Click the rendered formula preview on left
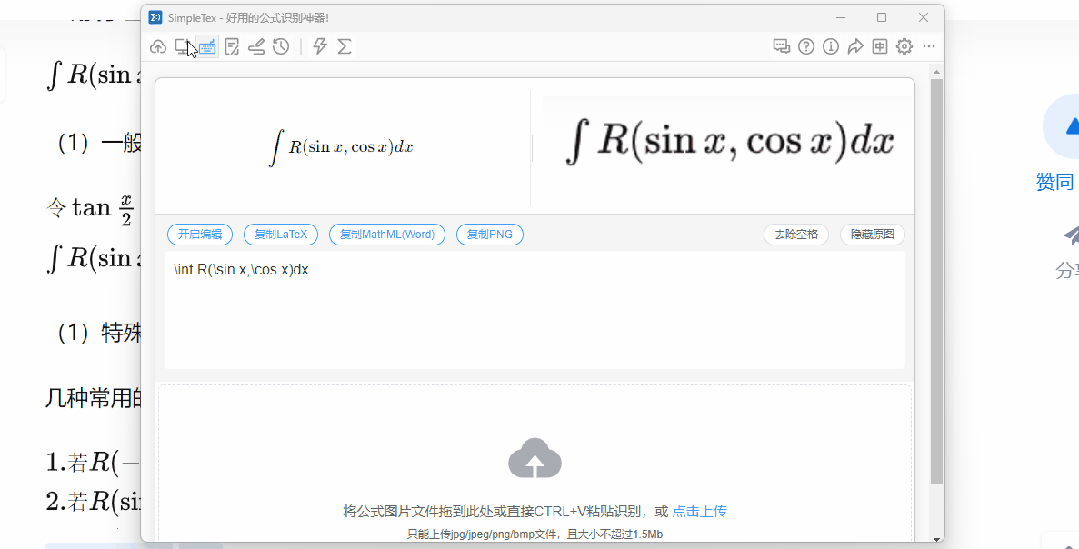This screenshot has height=549, width=1079. (341, 148)
